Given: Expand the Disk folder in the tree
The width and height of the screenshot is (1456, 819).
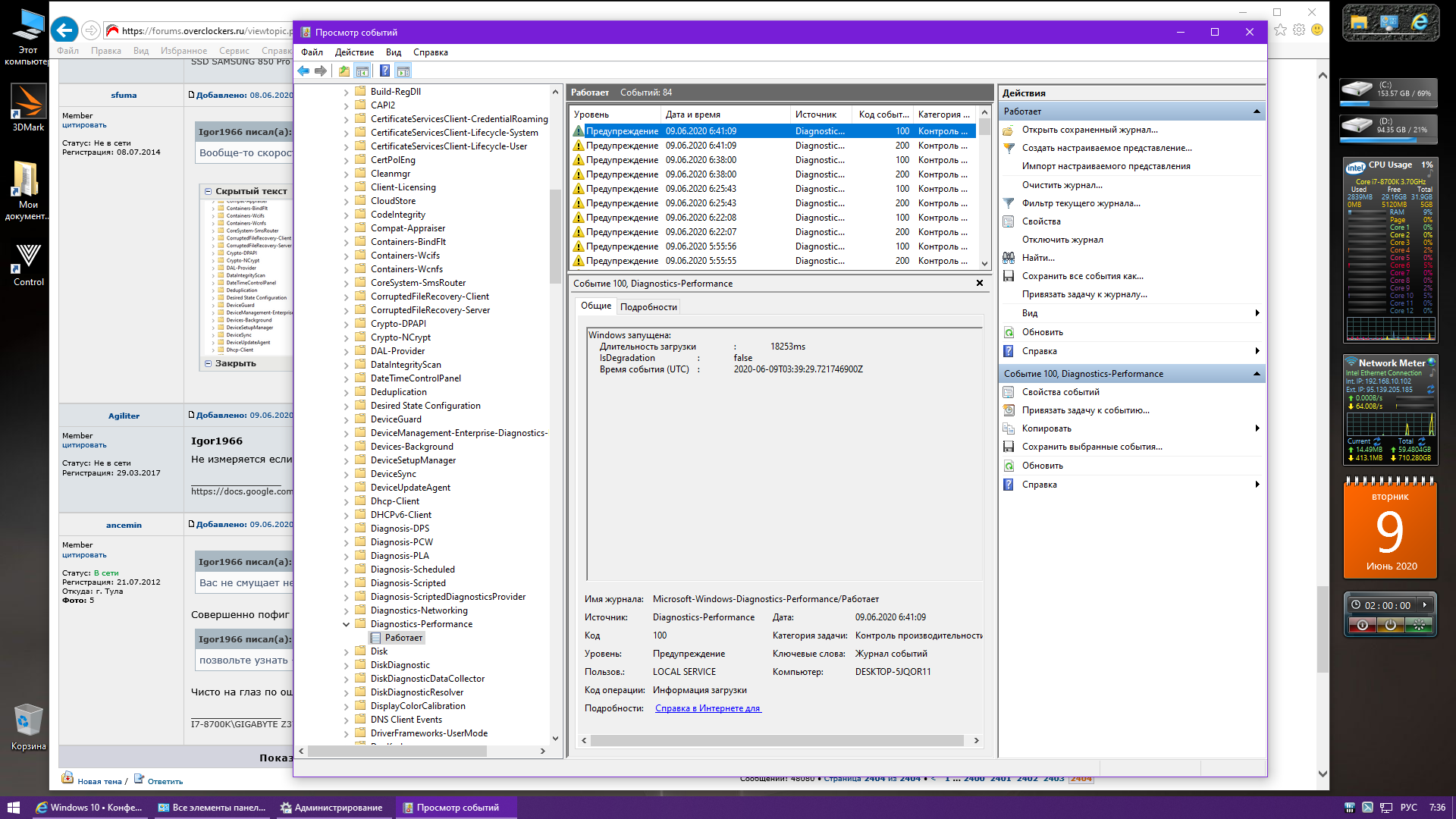Looking at the screenshot, I should pos(347,651).
